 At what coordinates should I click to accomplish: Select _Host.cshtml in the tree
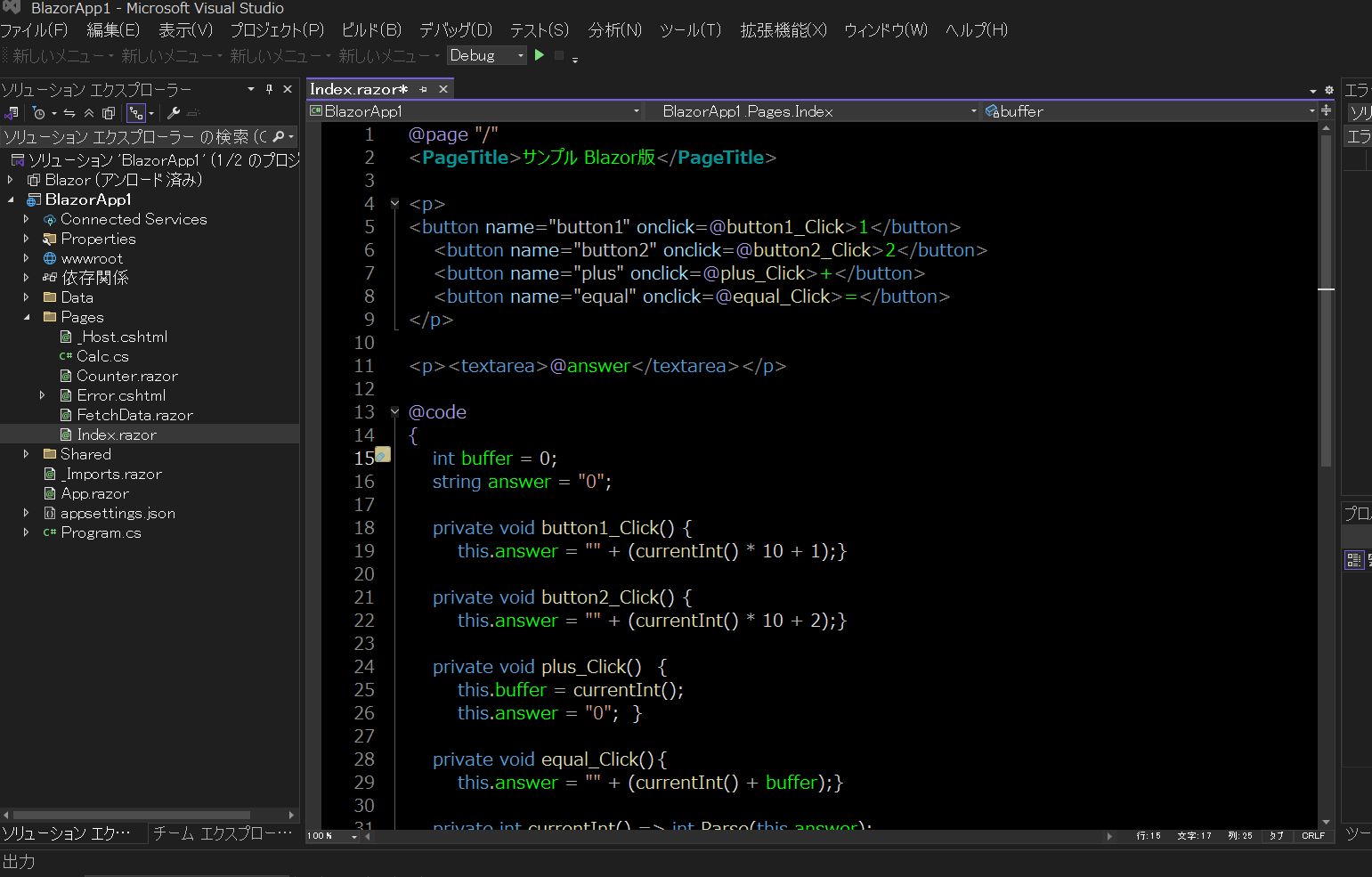coord(122,337)
